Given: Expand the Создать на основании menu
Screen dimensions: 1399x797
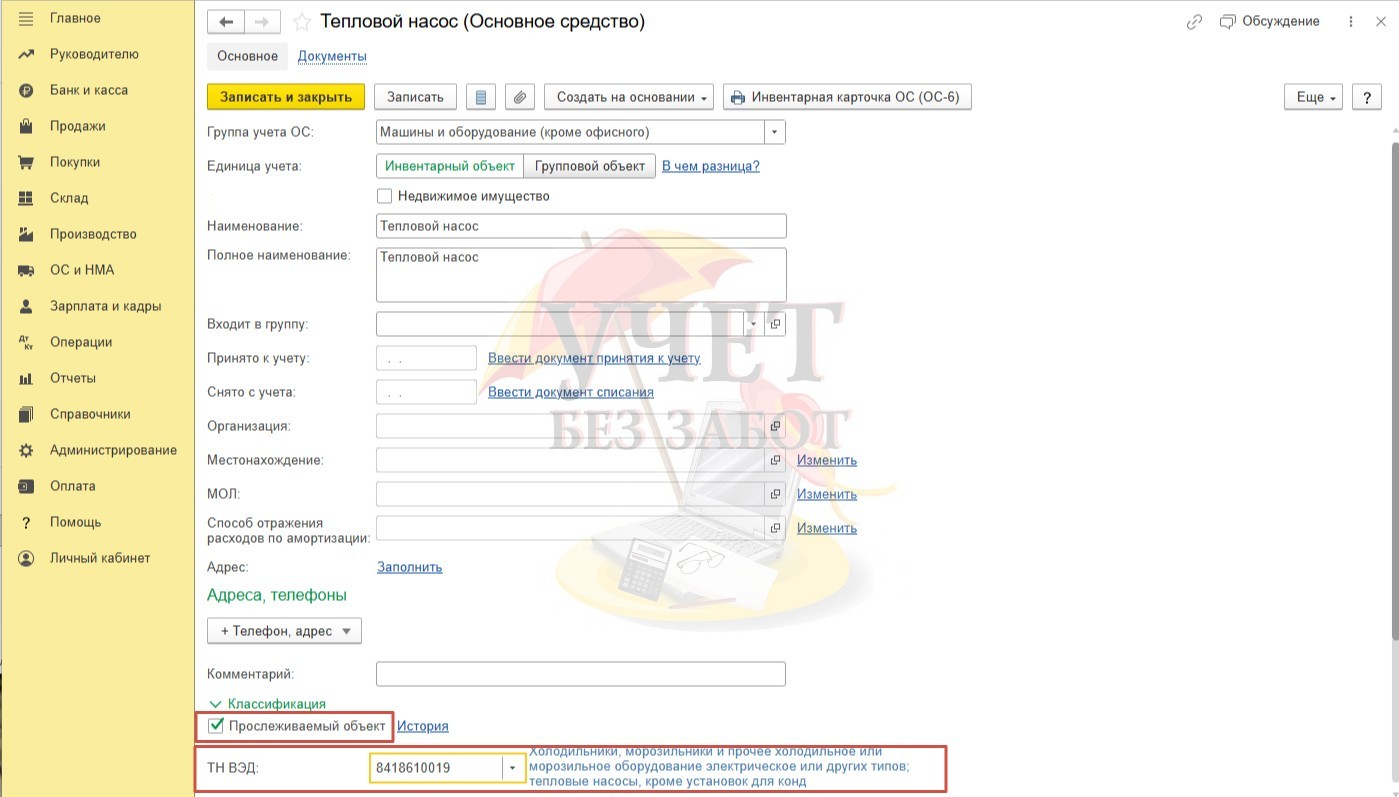Looking at the screenshot, I should point(628,97).
